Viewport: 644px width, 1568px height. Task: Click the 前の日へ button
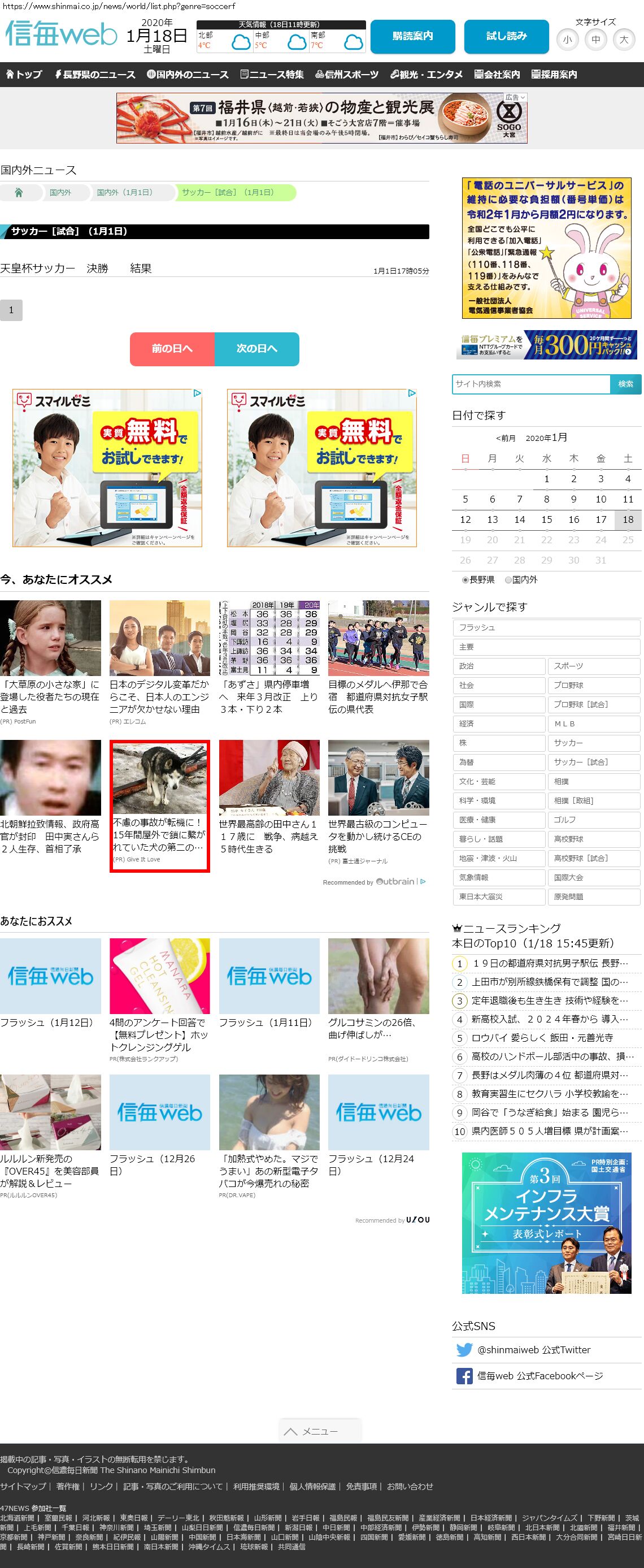(x=172, y=349)
